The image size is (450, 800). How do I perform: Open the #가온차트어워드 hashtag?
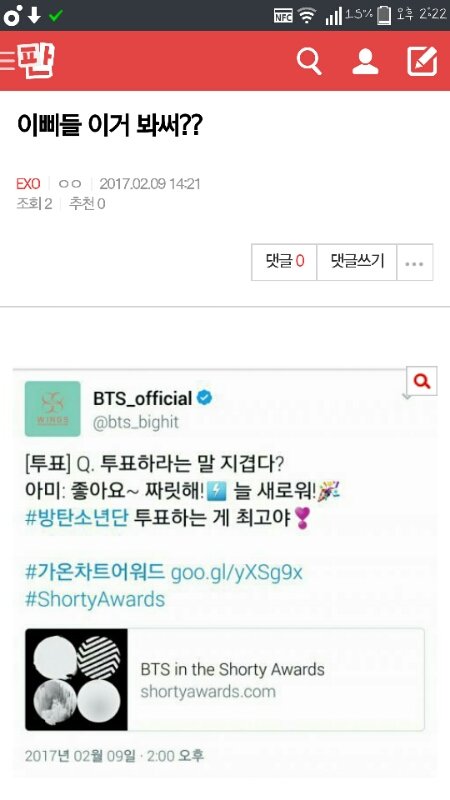(95, 572)
